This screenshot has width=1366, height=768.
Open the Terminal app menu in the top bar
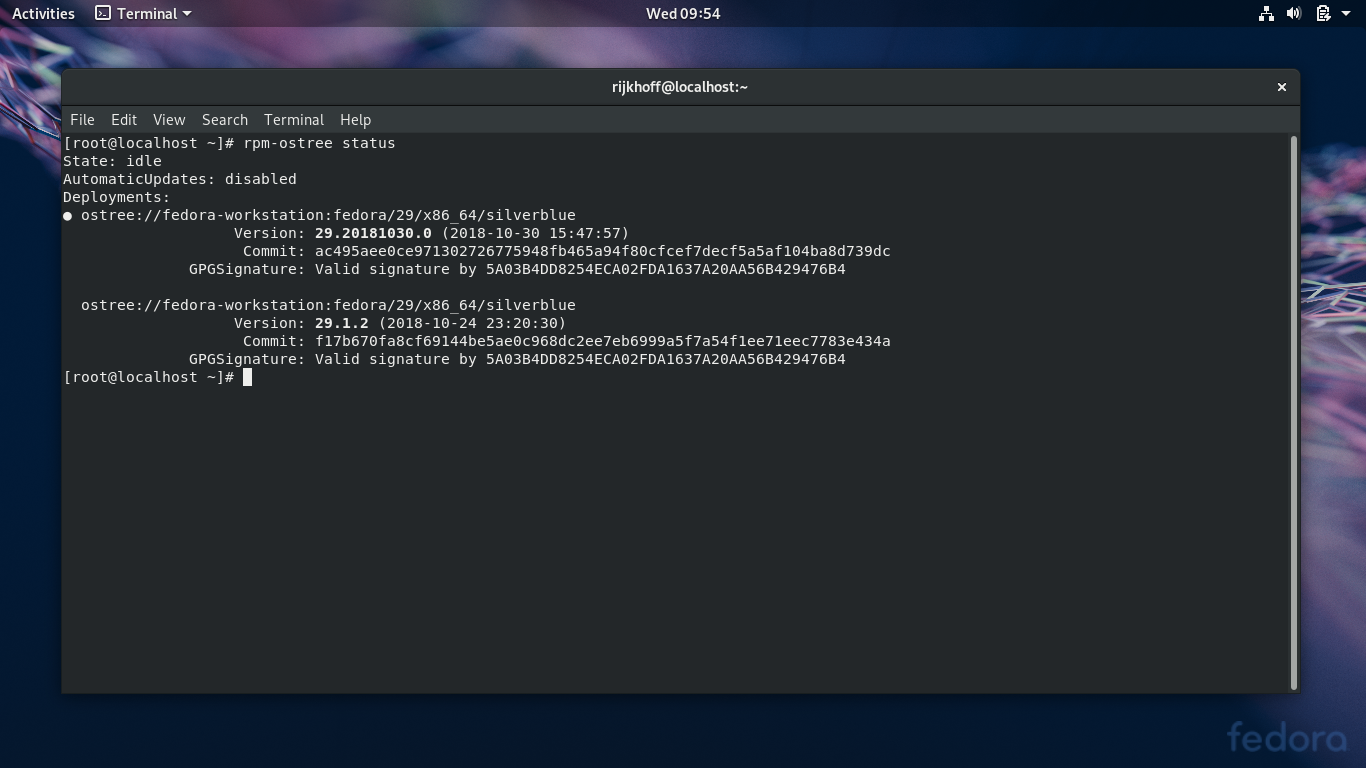[143, 14]
